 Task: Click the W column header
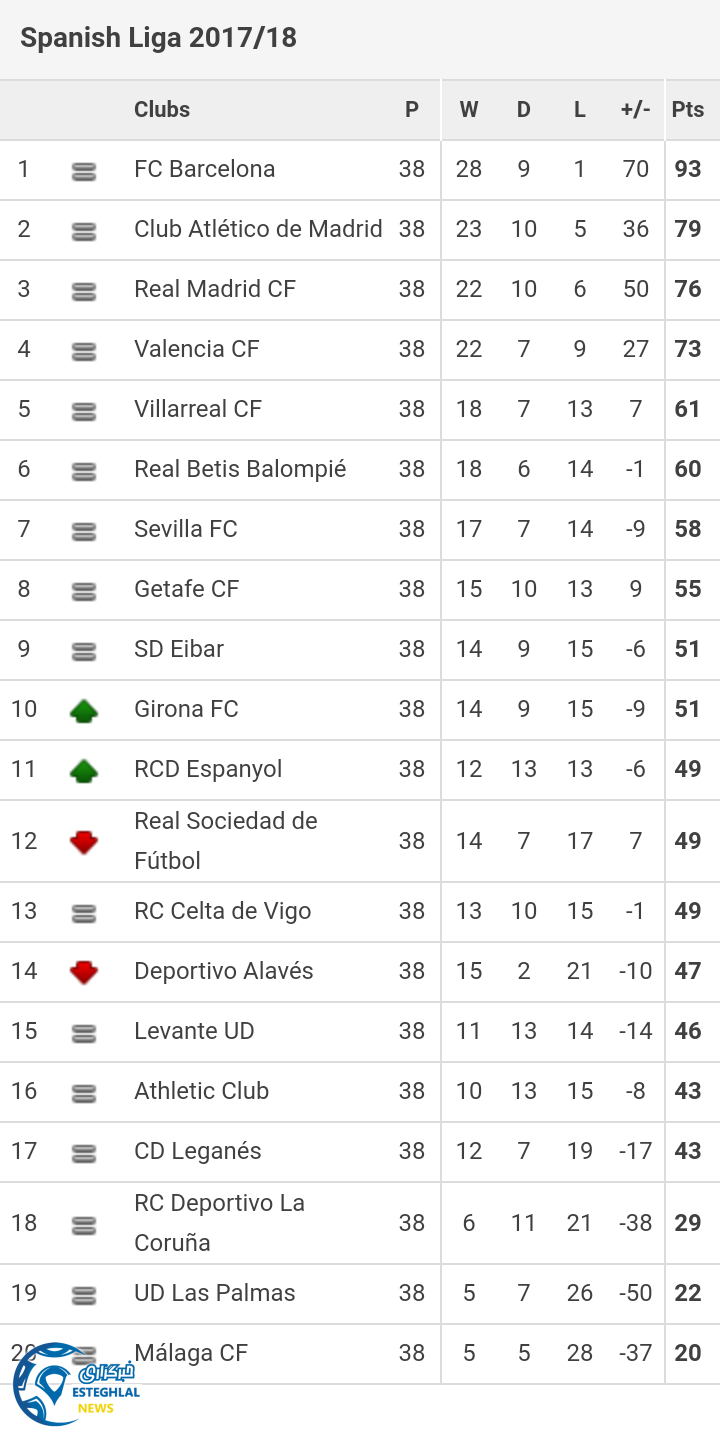click(469, 110)
